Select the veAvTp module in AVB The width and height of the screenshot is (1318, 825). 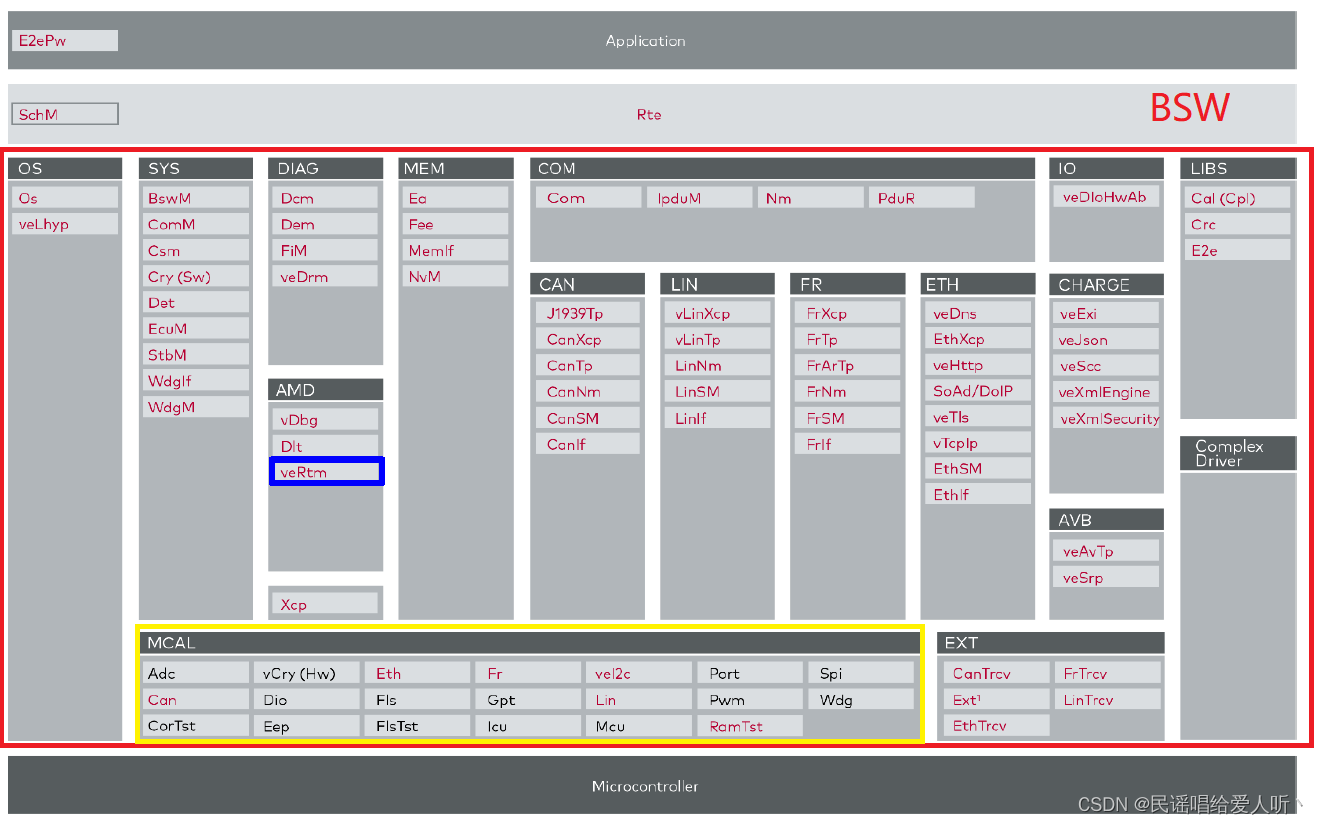[x=1106, y=551]
